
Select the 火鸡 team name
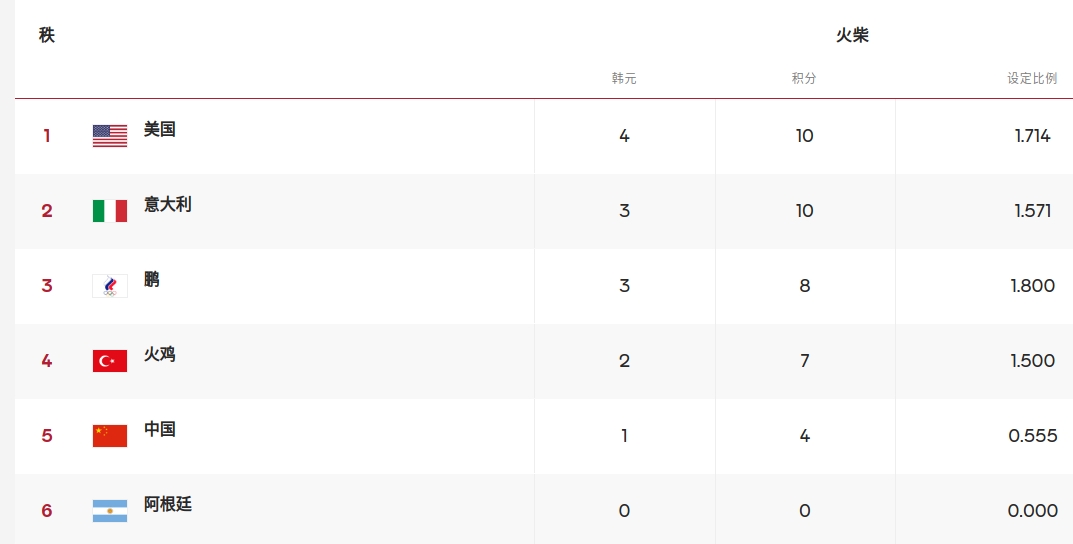[x=160, y=354]
